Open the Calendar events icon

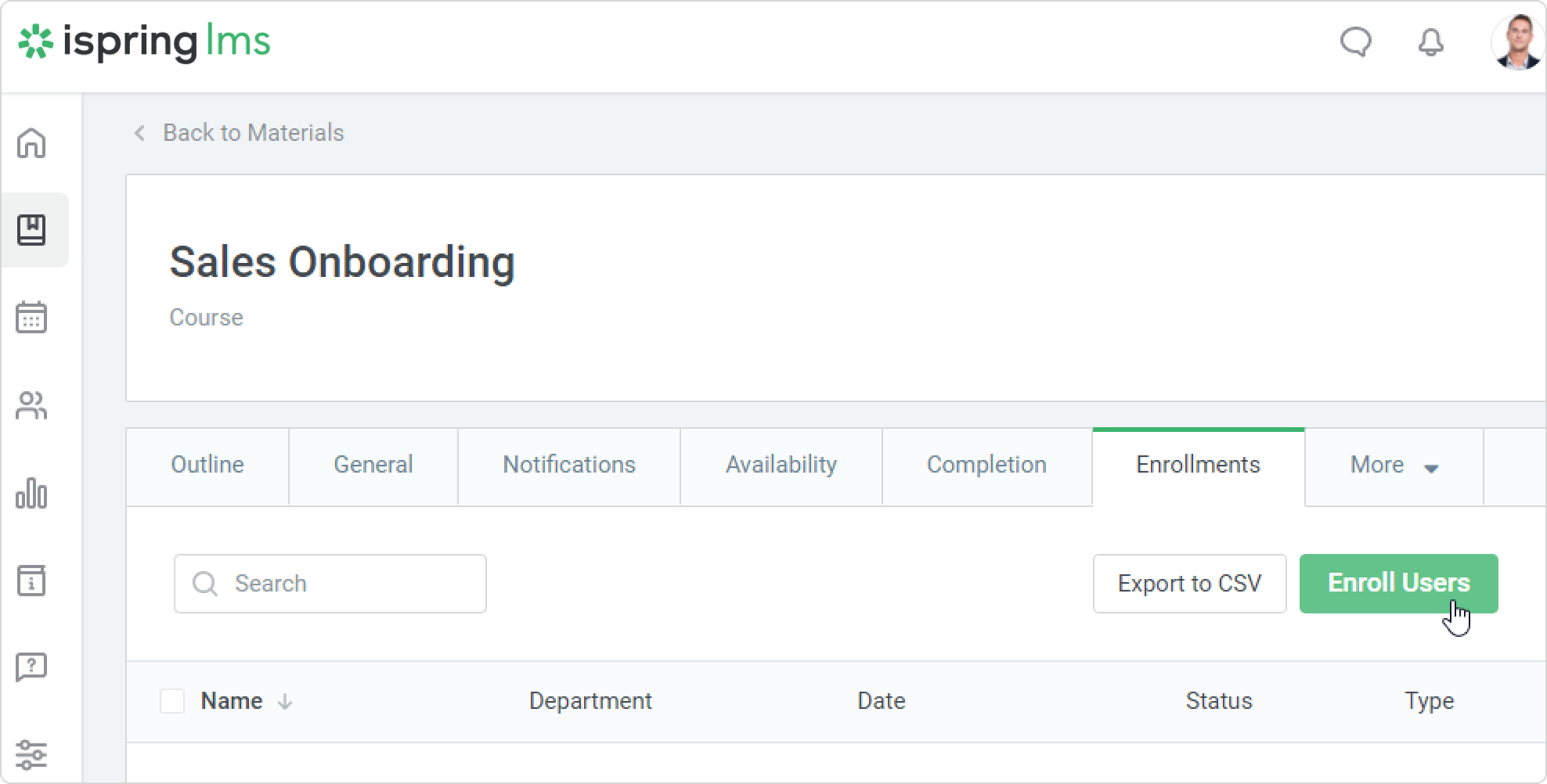pyautogui.click(x=31, y=318)
